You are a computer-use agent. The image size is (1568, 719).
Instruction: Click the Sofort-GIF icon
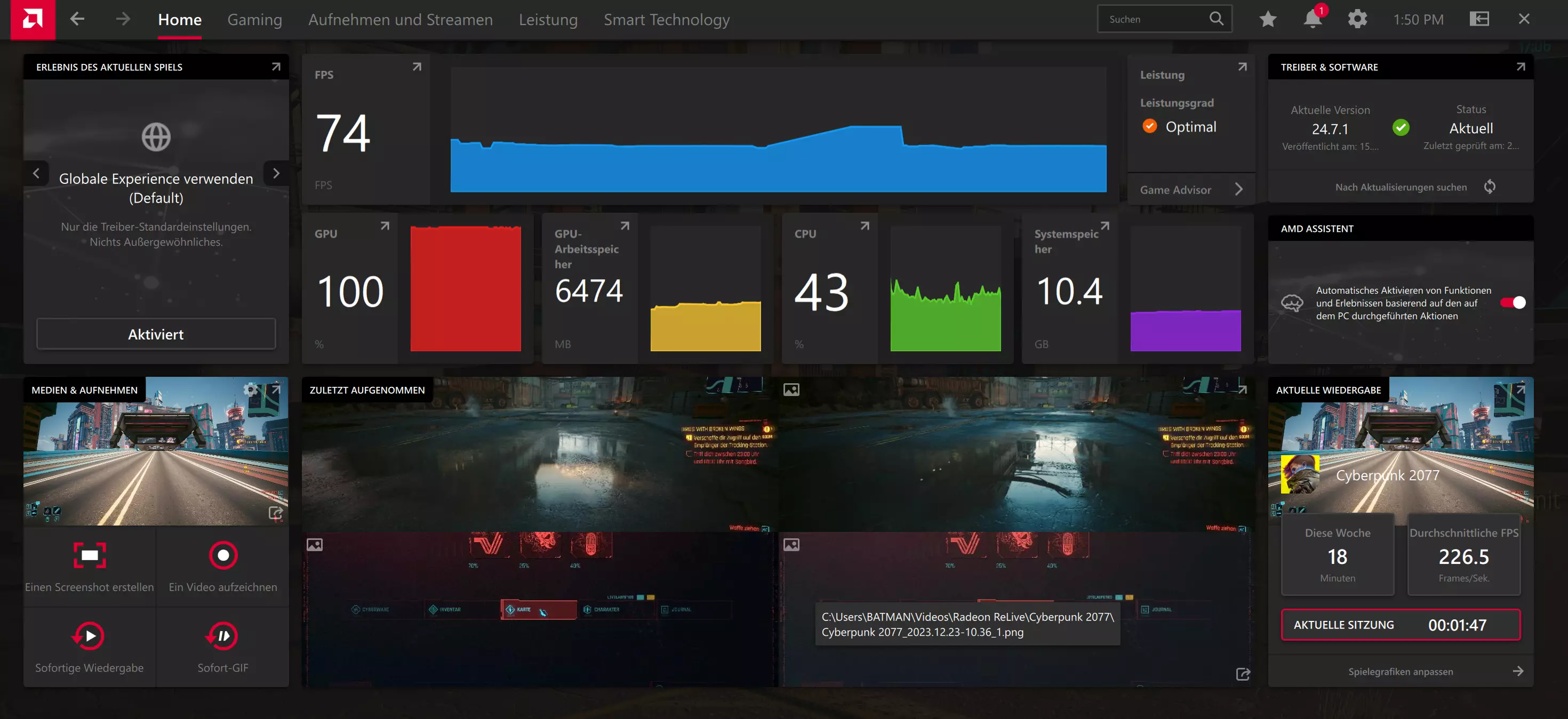(222, 636)
